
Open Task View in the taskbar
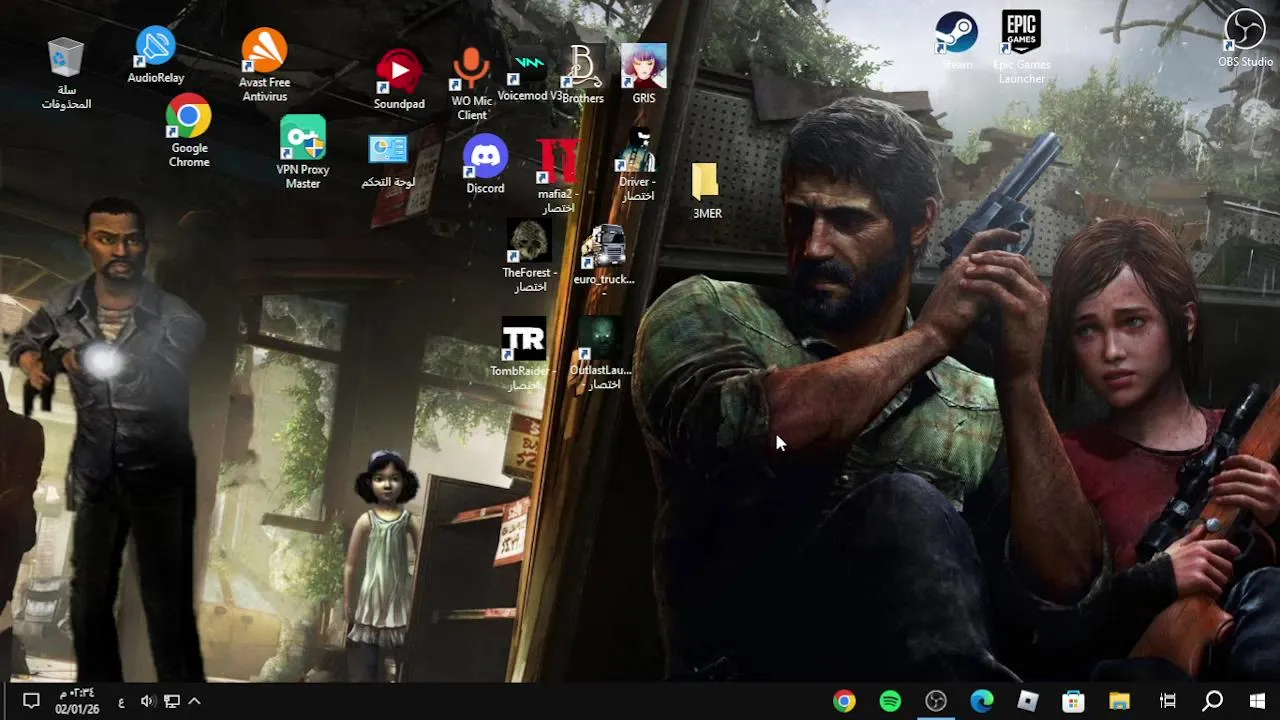tap(1167, 701)
